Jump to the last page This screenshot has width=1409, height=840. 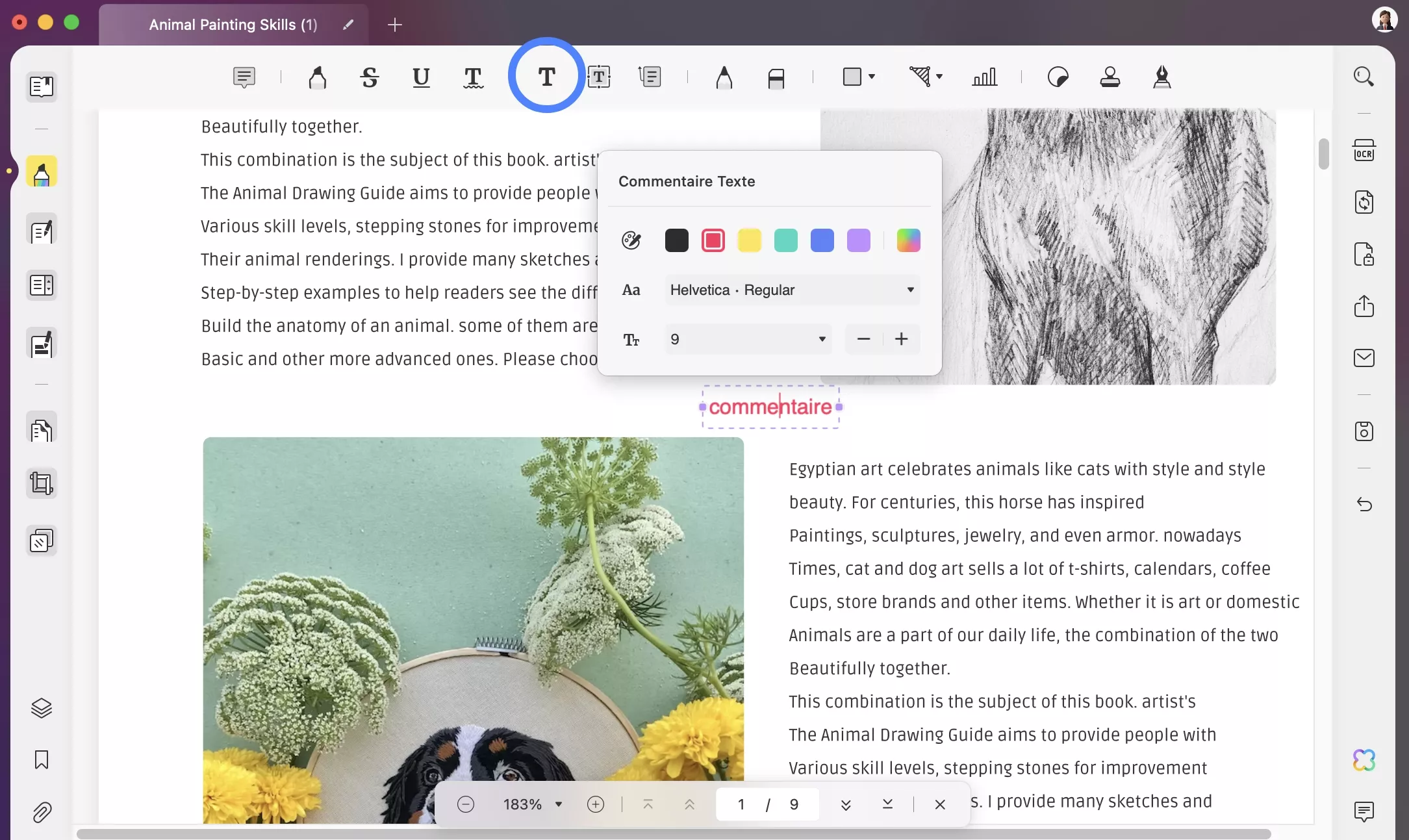click(887, 804)
